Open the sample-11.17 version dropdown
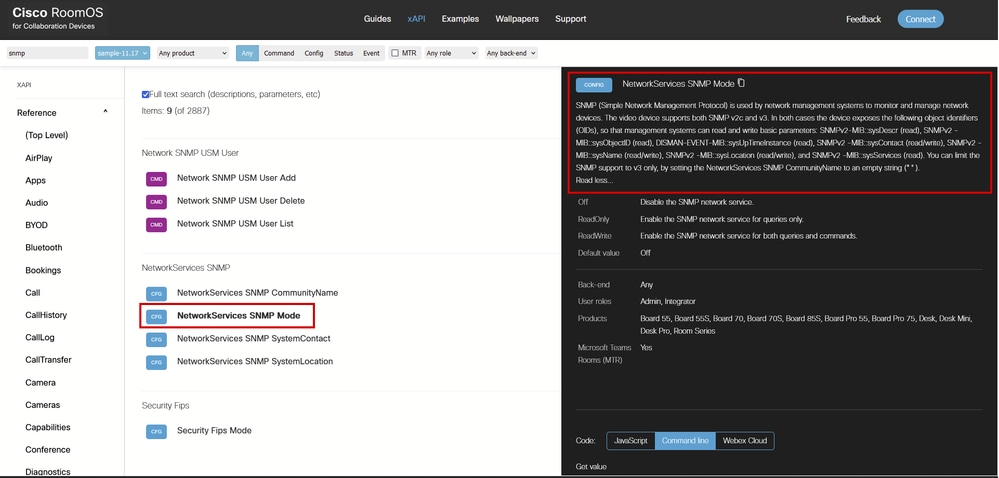Viewport: 999px width, 478px height. [122, 54]
